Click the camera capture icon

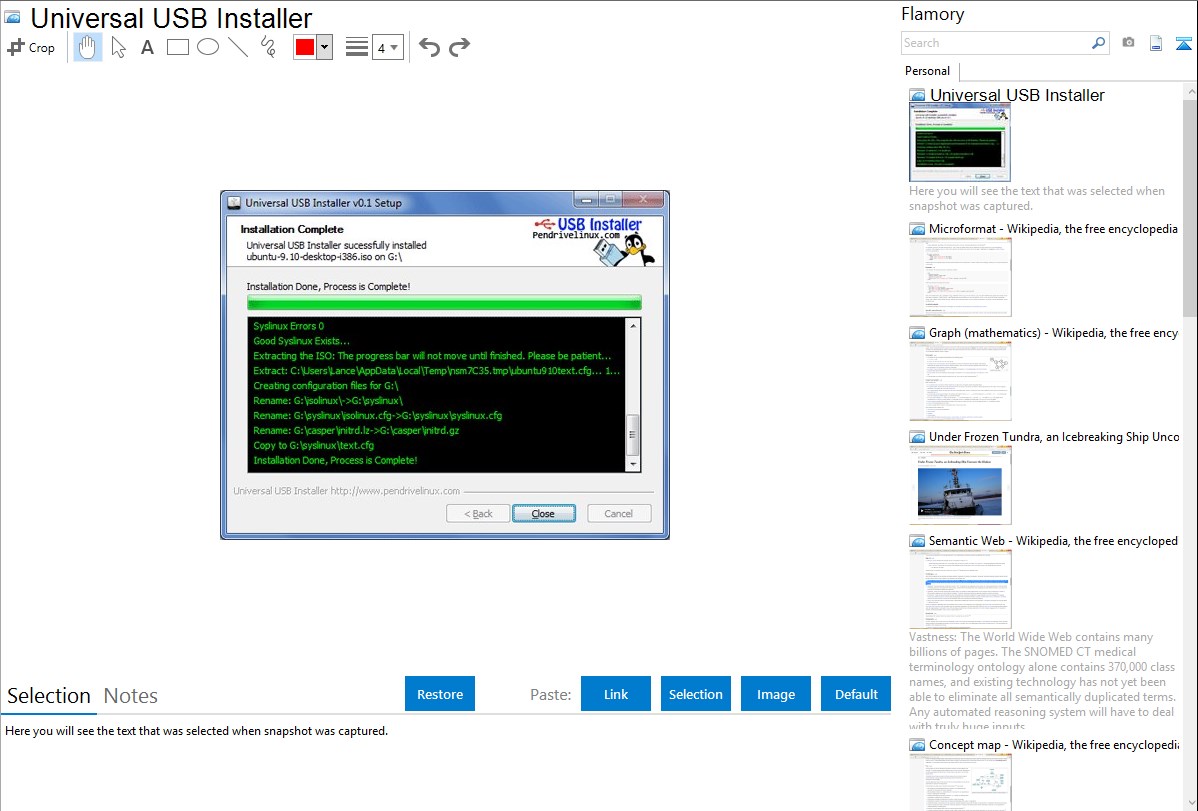(1128, 43)
